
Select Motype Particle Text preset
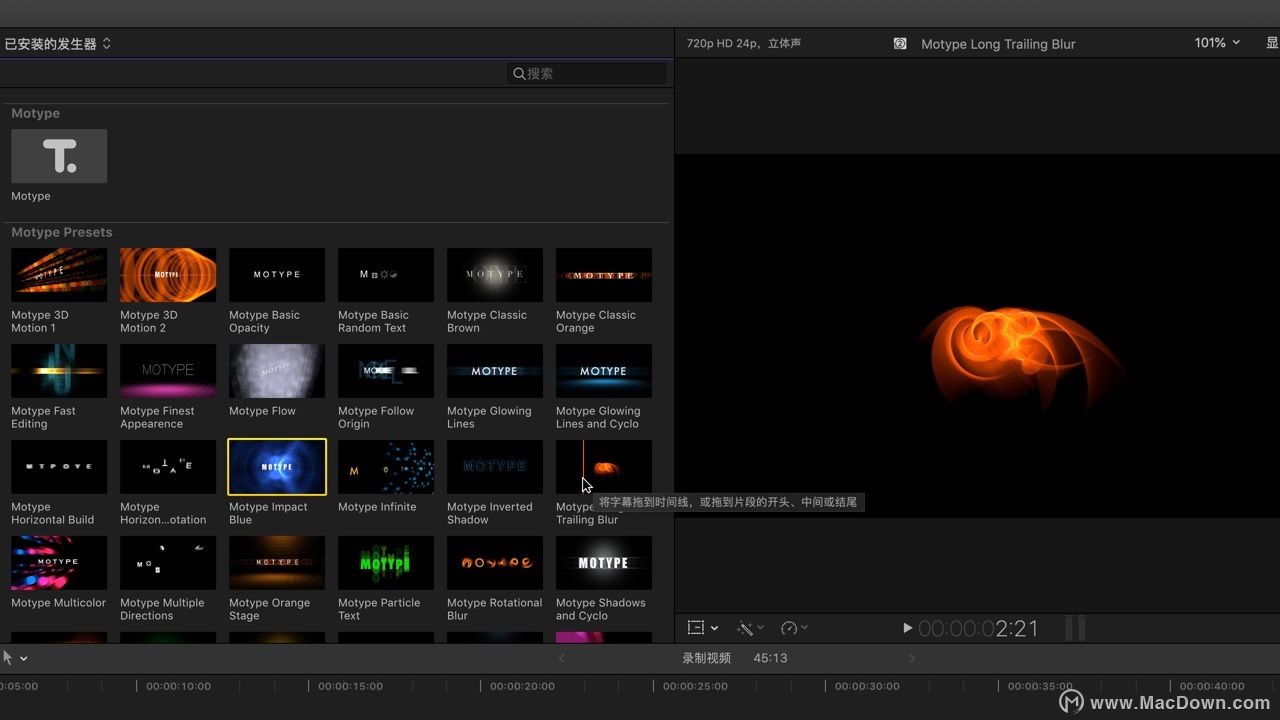click(x=386, y=563)
